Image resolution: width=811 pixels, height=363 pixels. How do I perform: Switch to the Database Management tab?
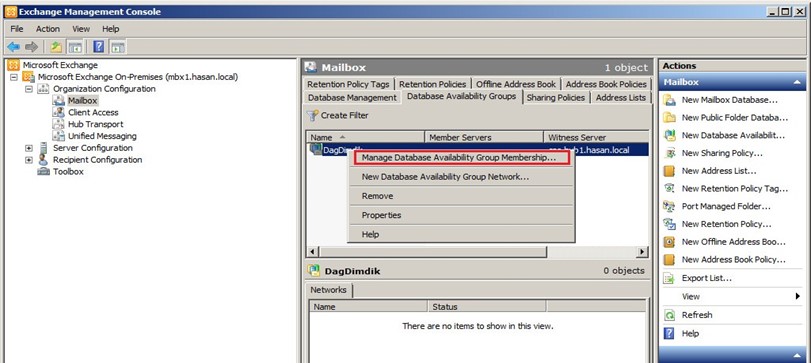[x=352, y=98]
